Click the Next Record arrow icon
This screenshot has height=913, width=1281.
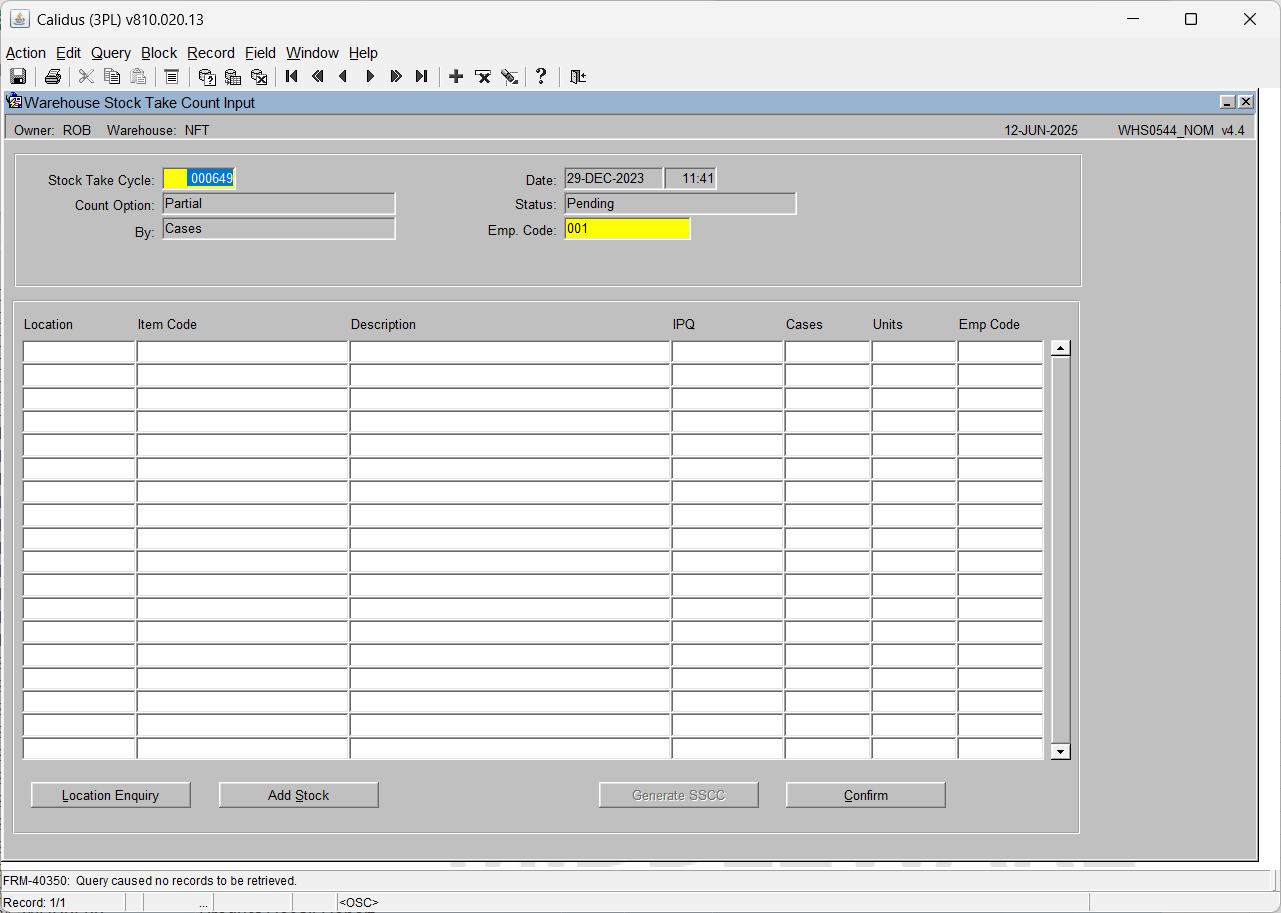tap(370, 77)
